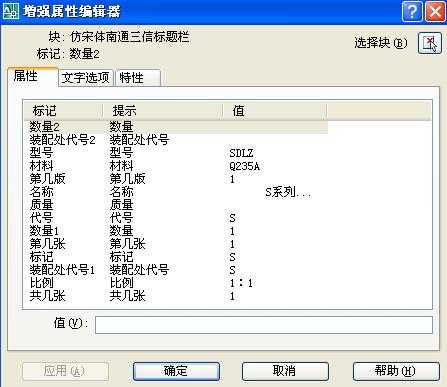
Task: Switch to the 文字选项 tab
Action: 86,78
